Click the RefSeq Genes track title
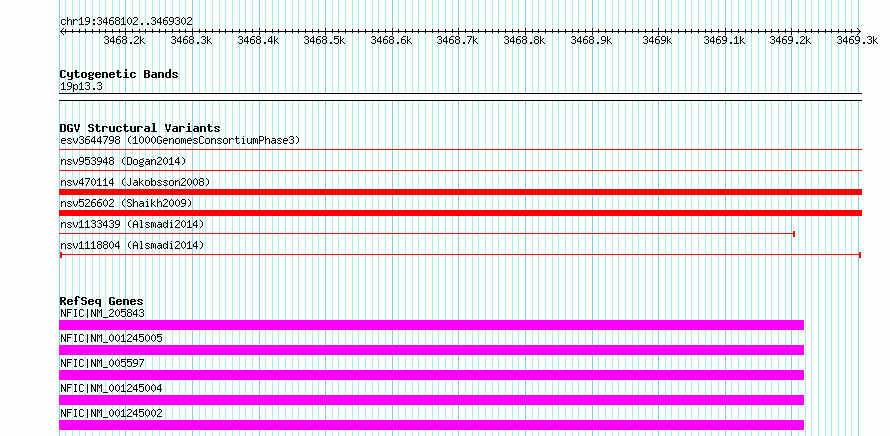890x436 pixels. pyautogui.click(x=102, y=301)
